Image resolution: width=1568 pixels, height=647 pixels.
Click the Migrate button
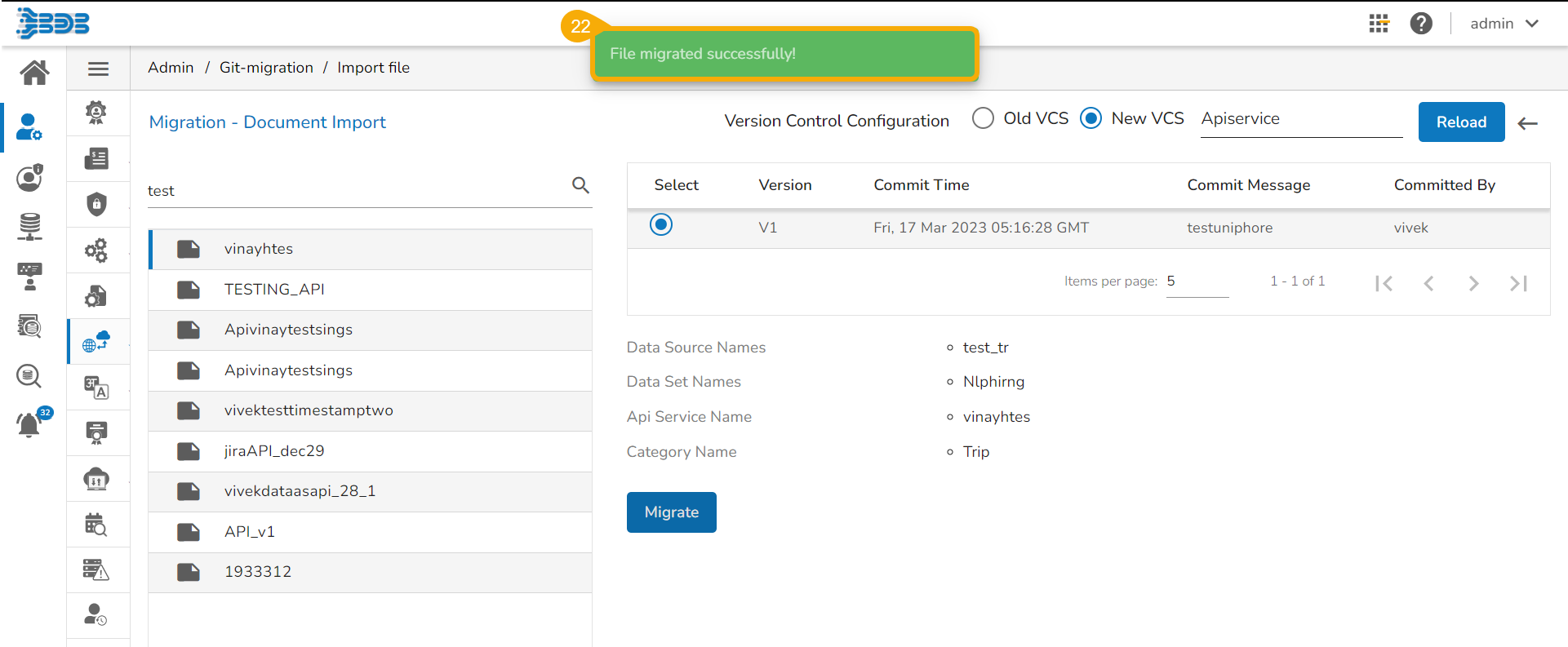pos(671,512)
